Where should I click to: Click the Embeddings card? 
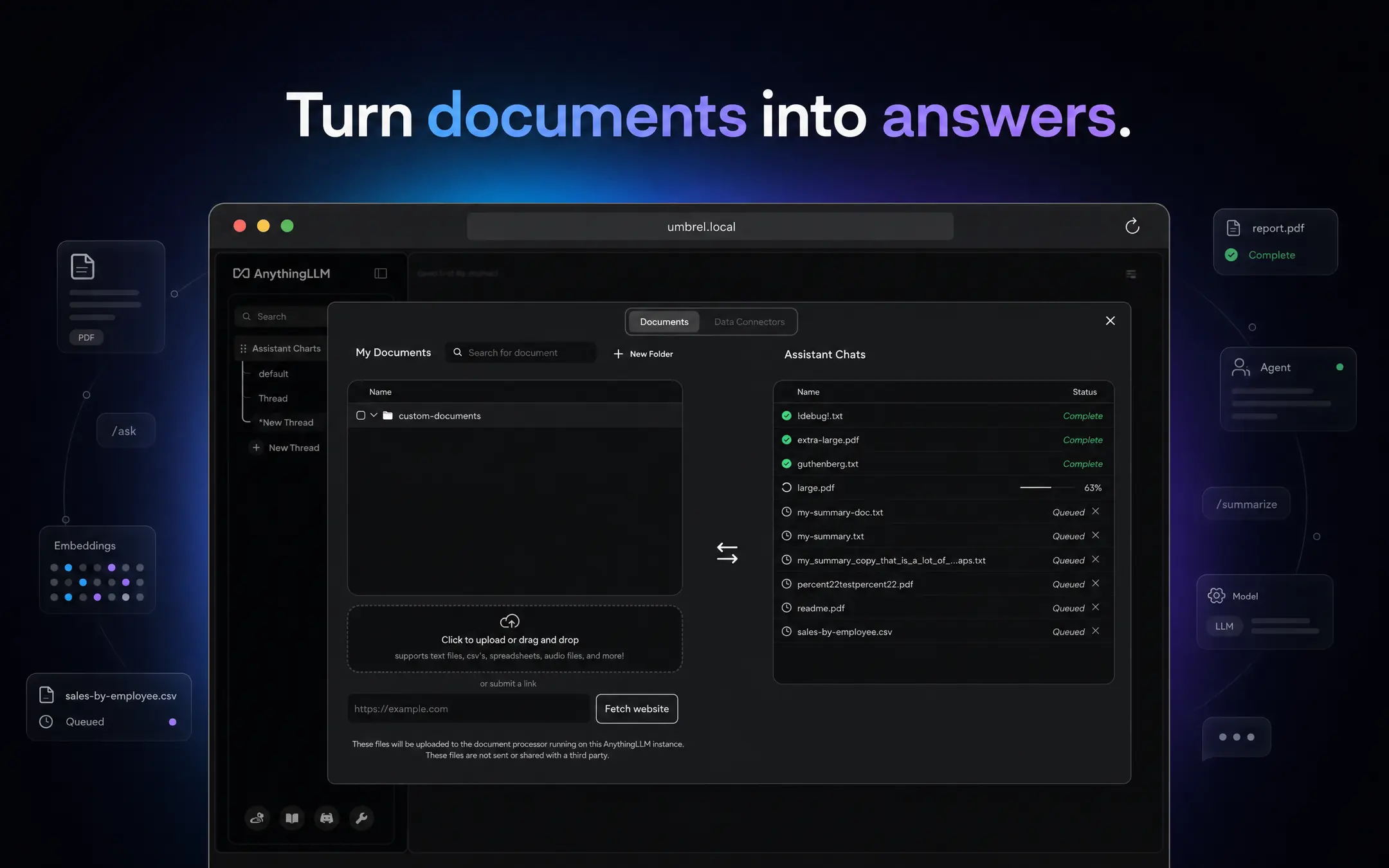[97, 570]
